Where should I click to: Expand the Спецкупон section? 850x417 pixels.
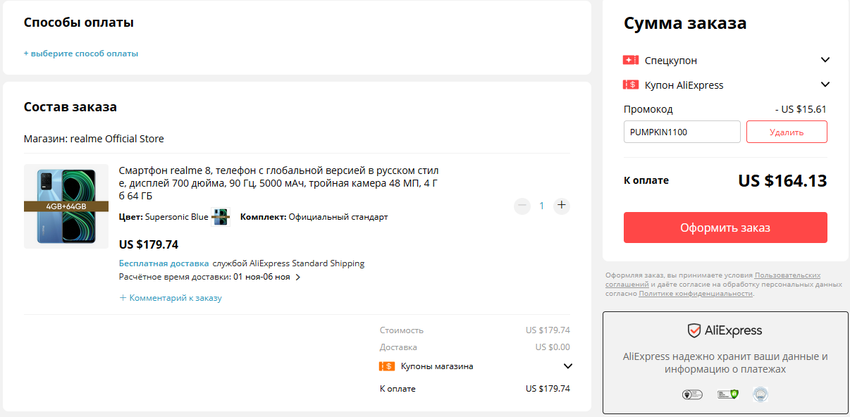tap(825, 60)
